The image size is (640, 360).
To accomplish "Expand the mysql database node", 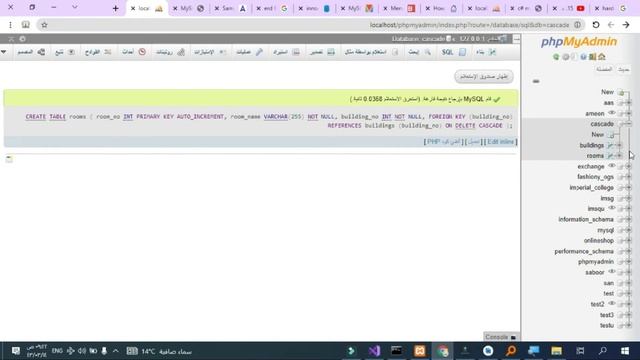I will 629,230.
